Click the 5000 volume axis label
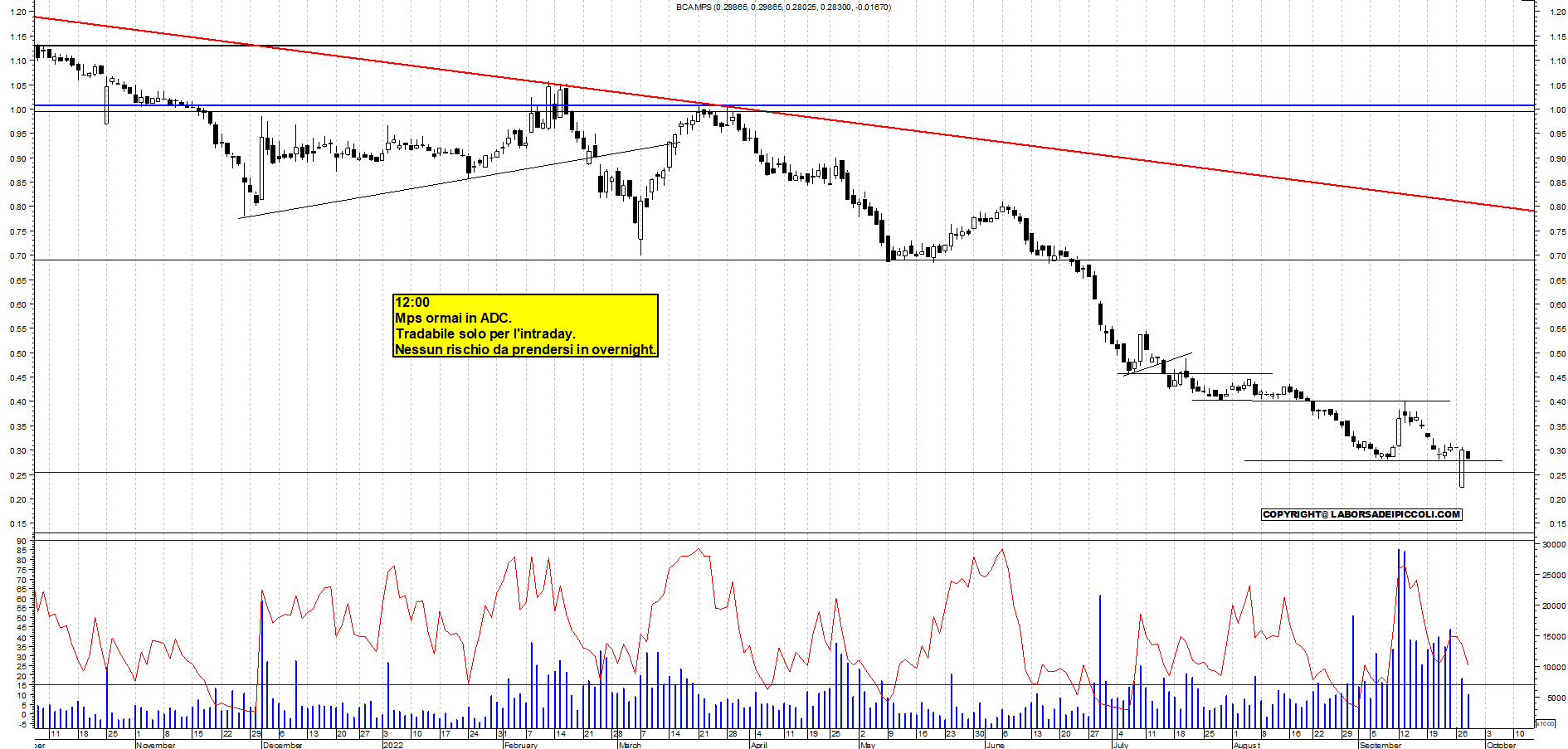1568x749 pixels. (x=1556, y=698)
